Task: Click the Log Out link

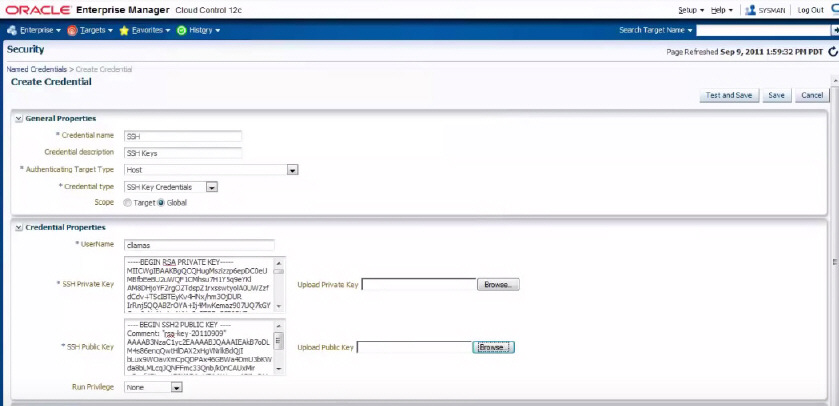Action: point(811,10)
